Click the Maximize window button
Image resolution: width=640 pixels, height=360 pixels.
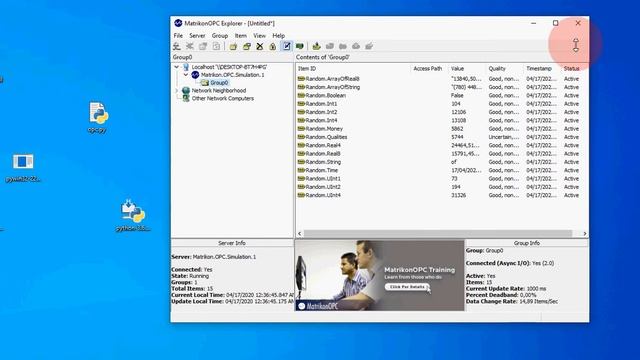(556, 23)
